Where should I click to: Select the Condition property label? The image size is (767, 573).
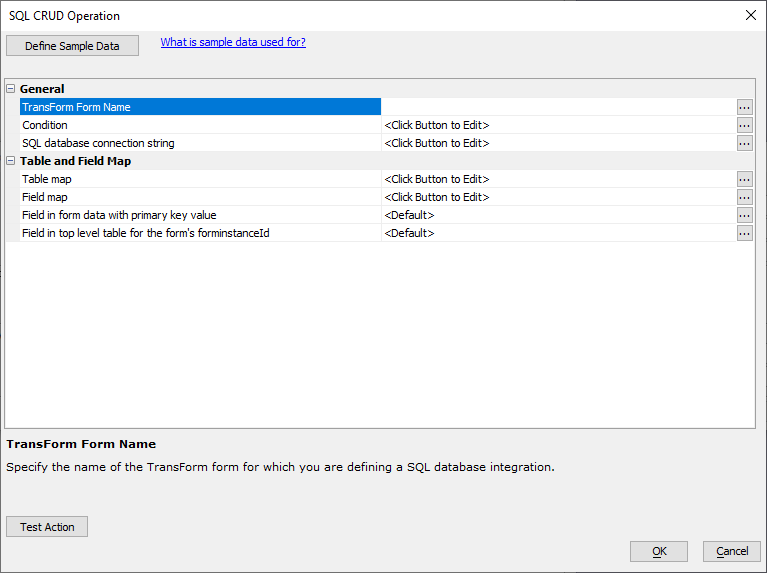pyautogui.click(x=45, y=125)
